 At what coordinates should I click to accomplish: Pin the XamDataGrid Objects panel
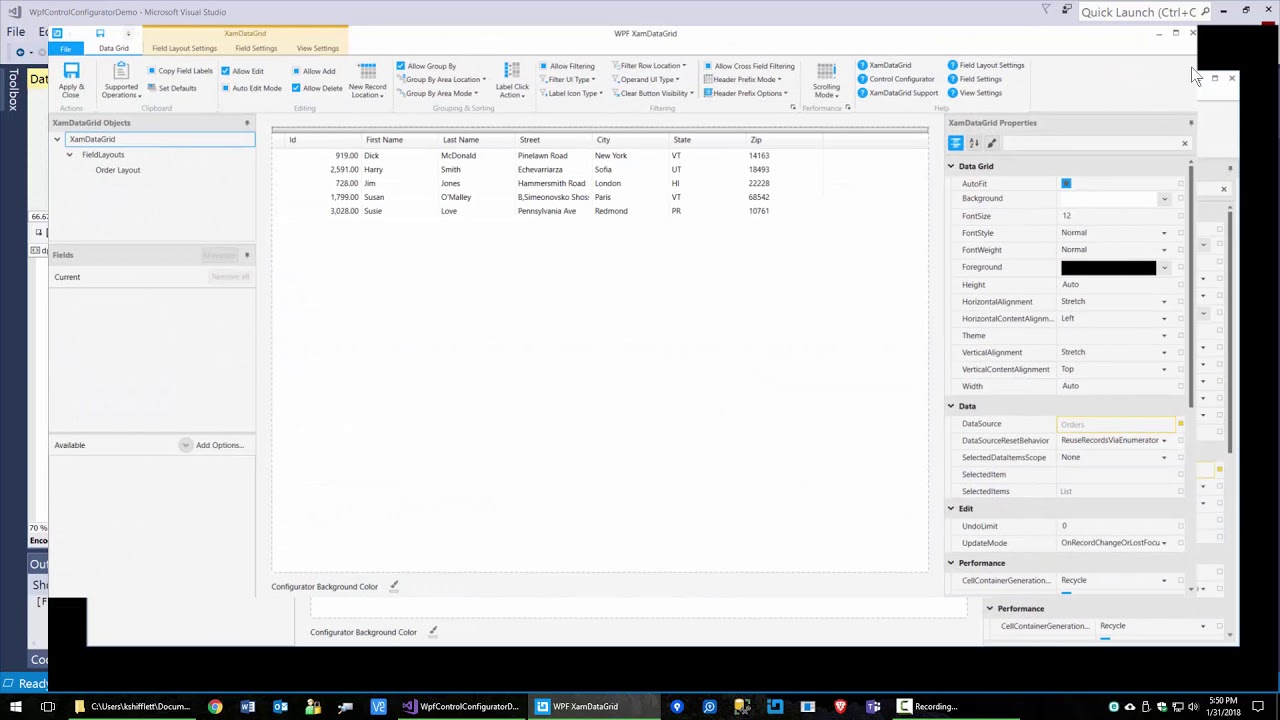click(247, 123)
